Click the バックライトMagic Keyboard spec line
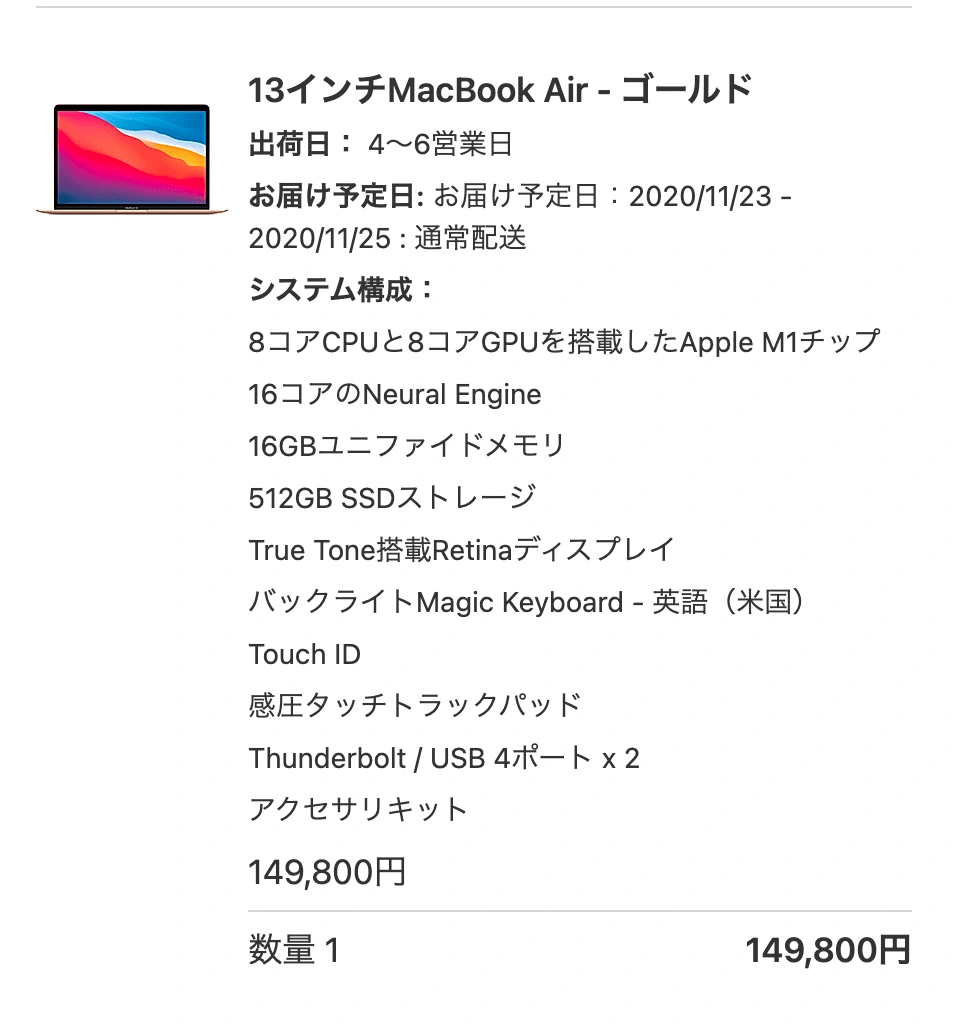 pyautogui.click(x=528, y=601)
